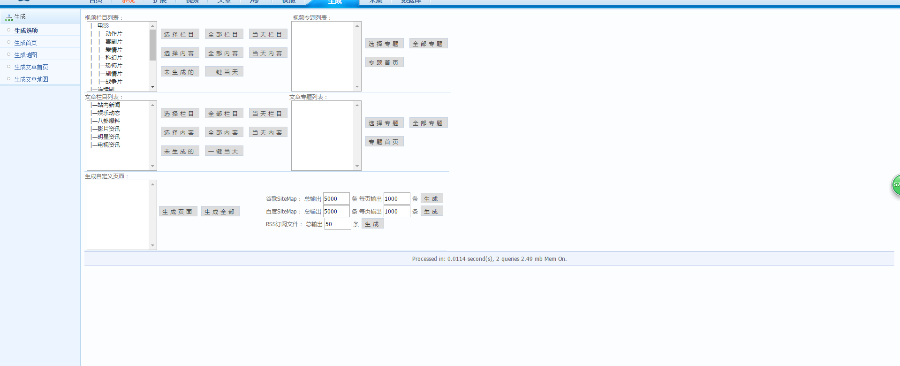Screen dimensions: 900x366
Task: Click up arrow of custom page list scrollbar
Action: click(153, 184)
